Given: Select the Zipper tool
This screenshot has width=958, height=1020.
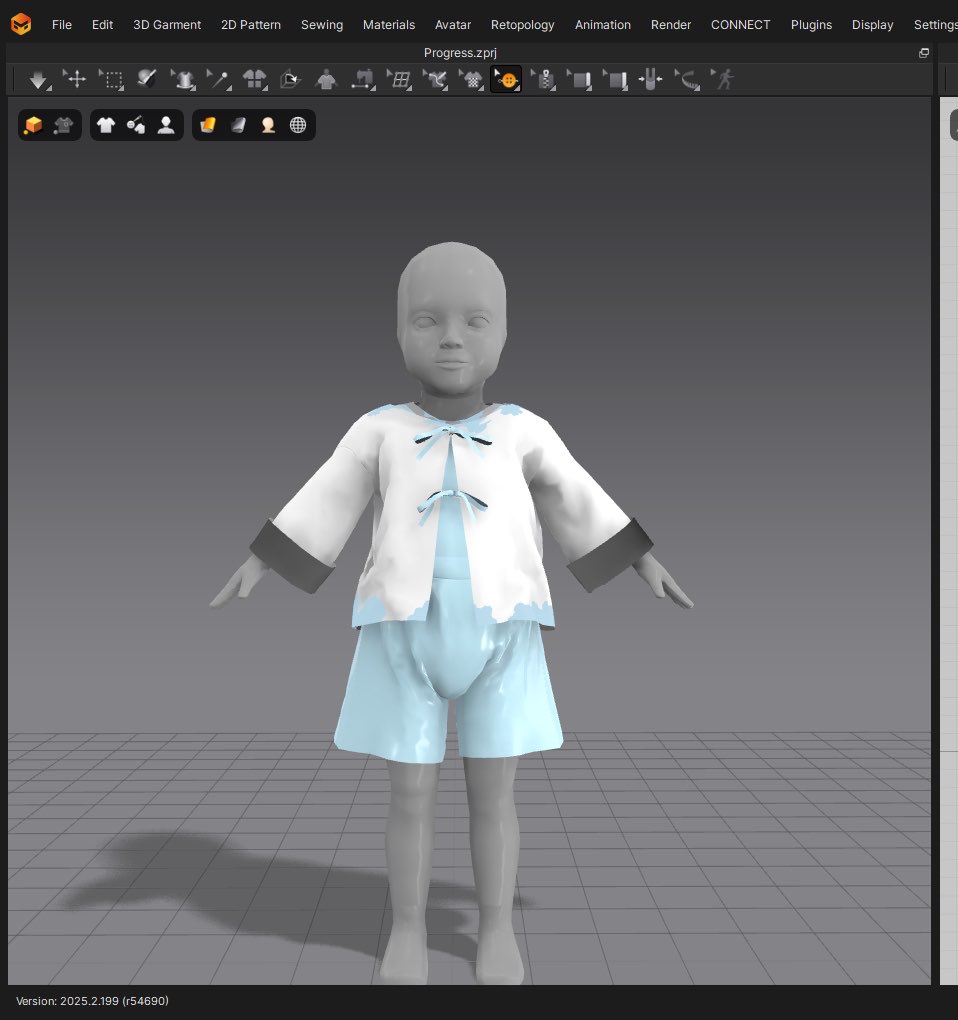Looking at the screenshot, I should [x=543, y=79].
